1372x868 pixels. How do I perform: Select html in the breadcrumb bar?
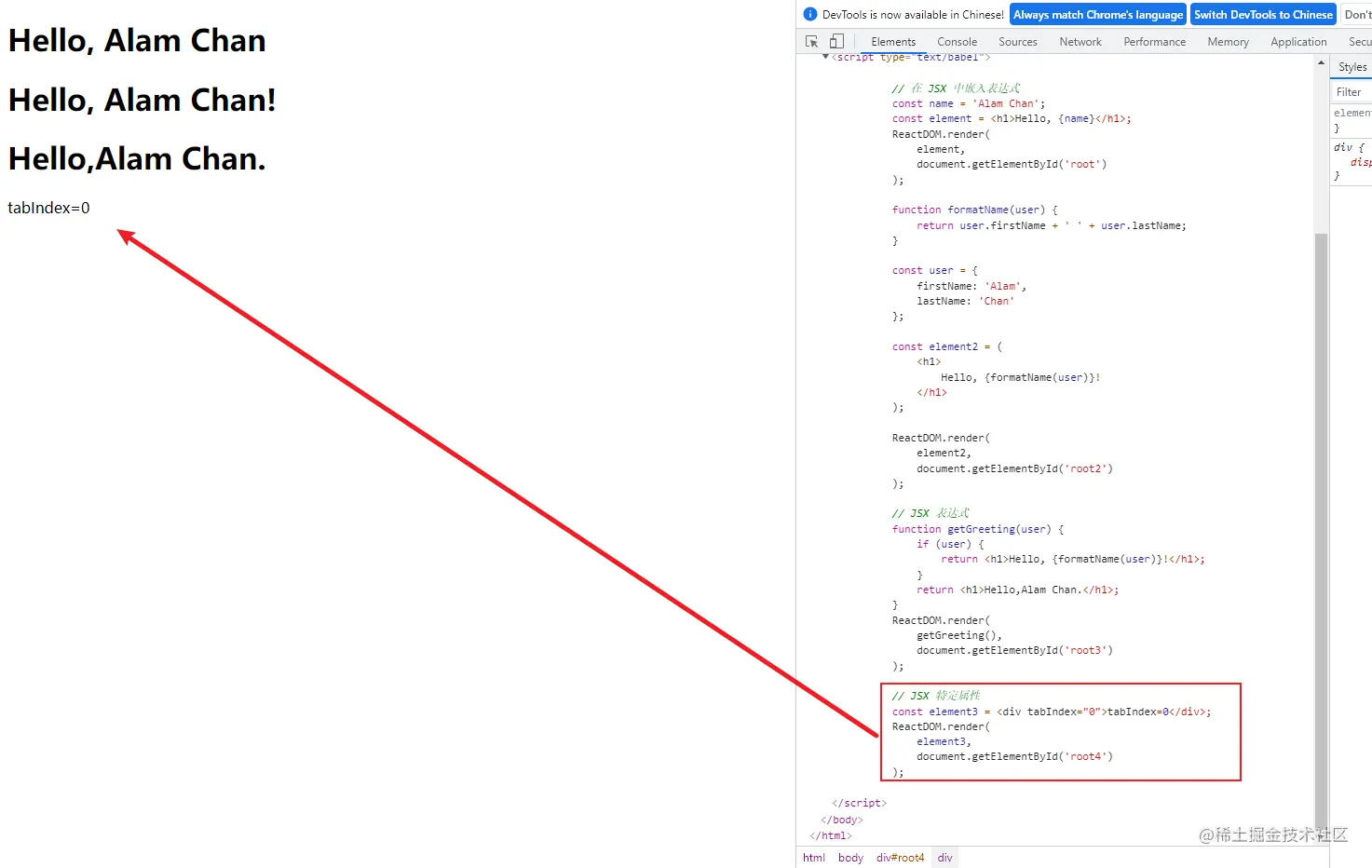pos(814,858)
